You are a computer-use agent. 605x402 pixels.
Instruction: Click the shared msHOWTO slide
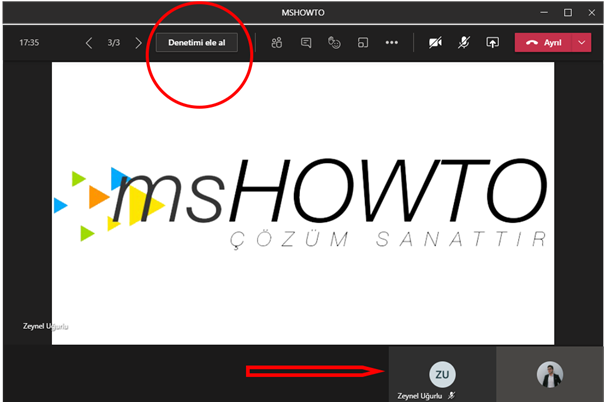(303, 203)
